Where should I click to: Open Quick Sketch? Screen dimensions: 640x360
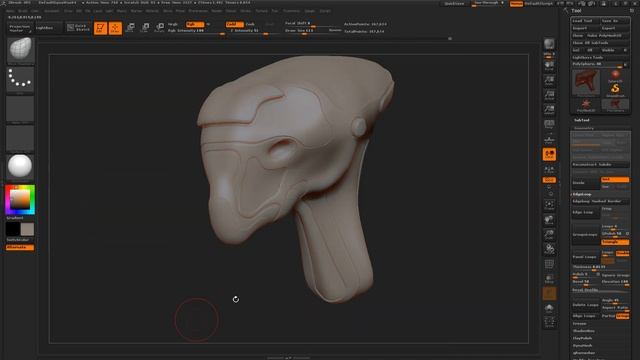click(x=78, y=28)
